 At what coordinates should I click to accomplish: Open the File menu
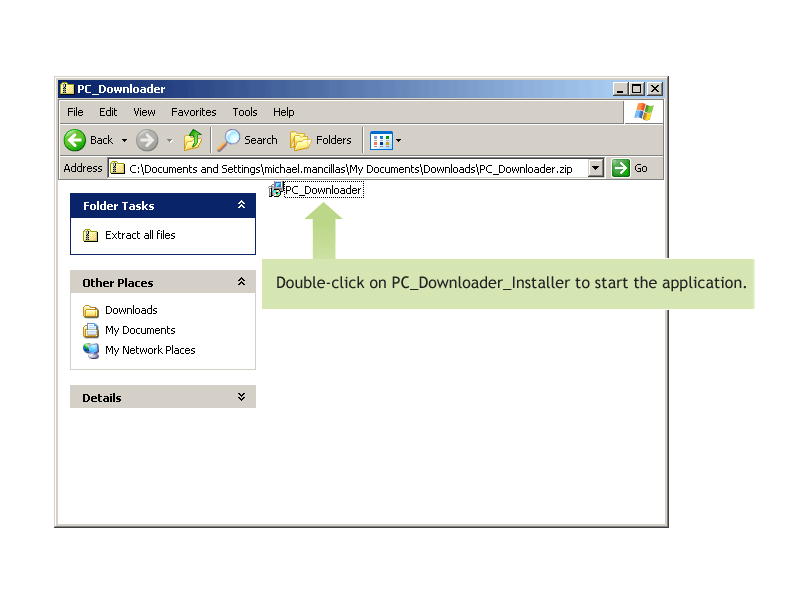click(x=75, y=112)
